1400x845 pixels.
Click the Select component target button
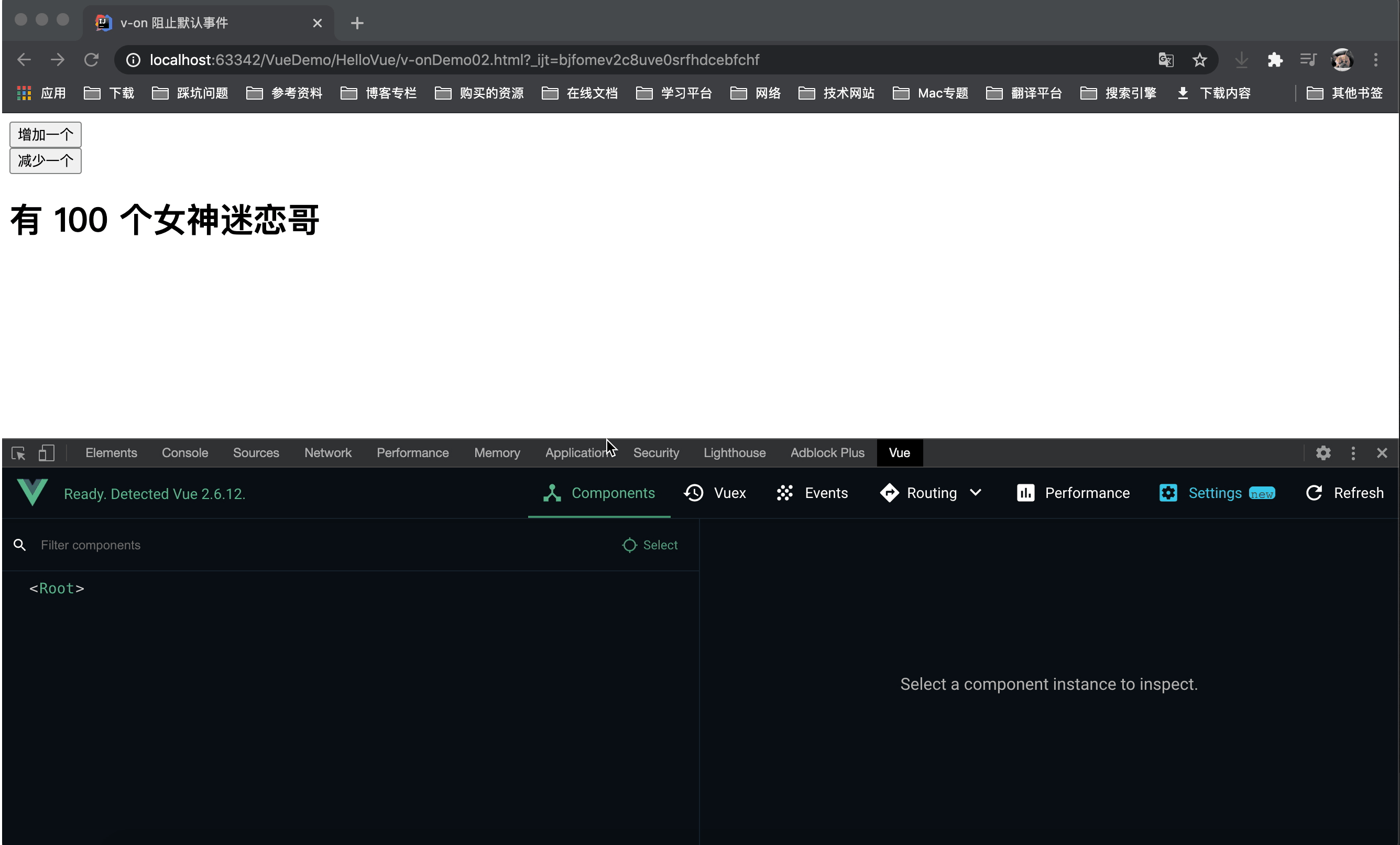[650, 545]
